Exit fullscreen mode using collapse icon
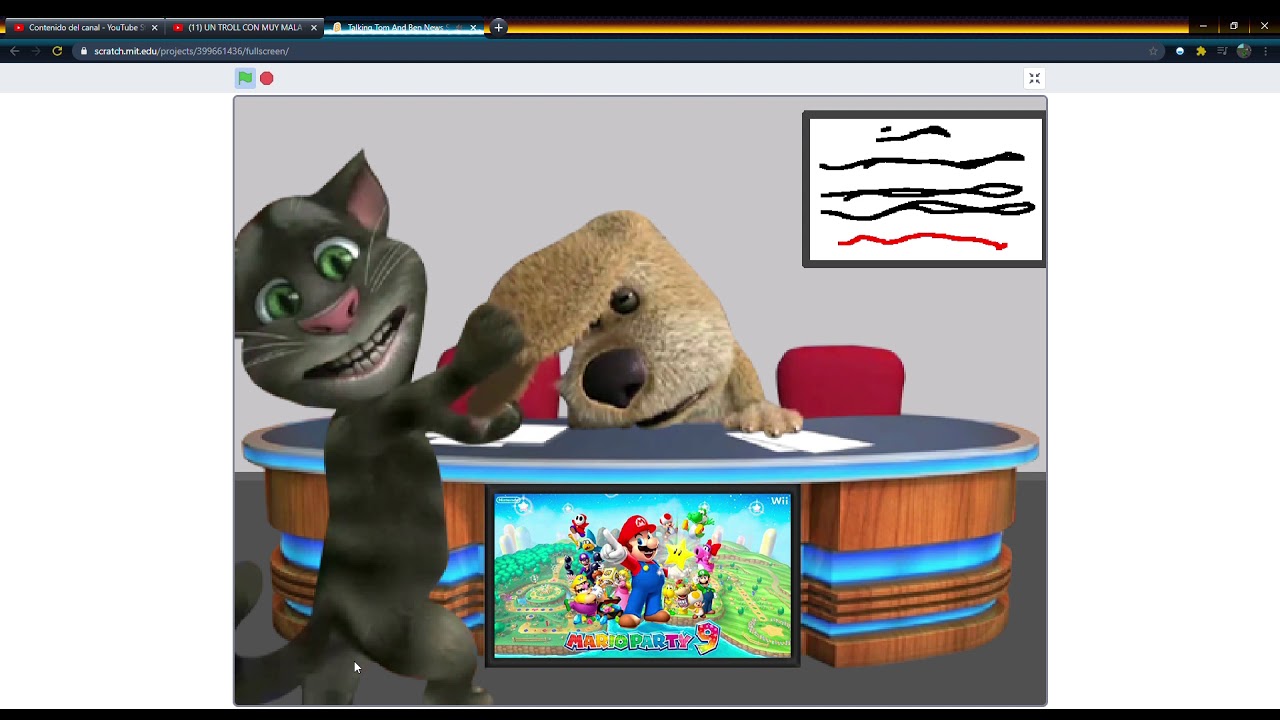The height and width of the screenshot is (720, 1280). (1035, 78)
